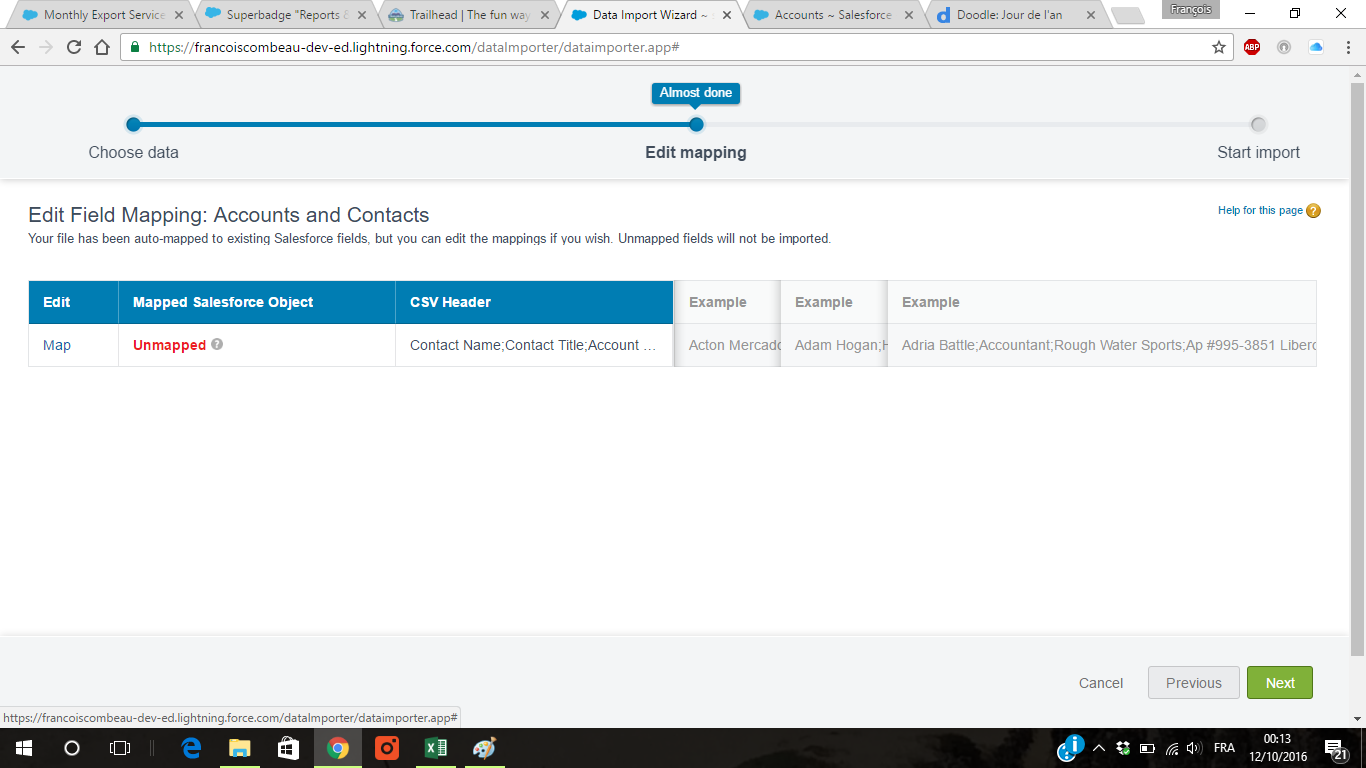Viewport: 1366px width, 768px height.
Task: Open the blue cloud extension icon
Action: 1316,47
